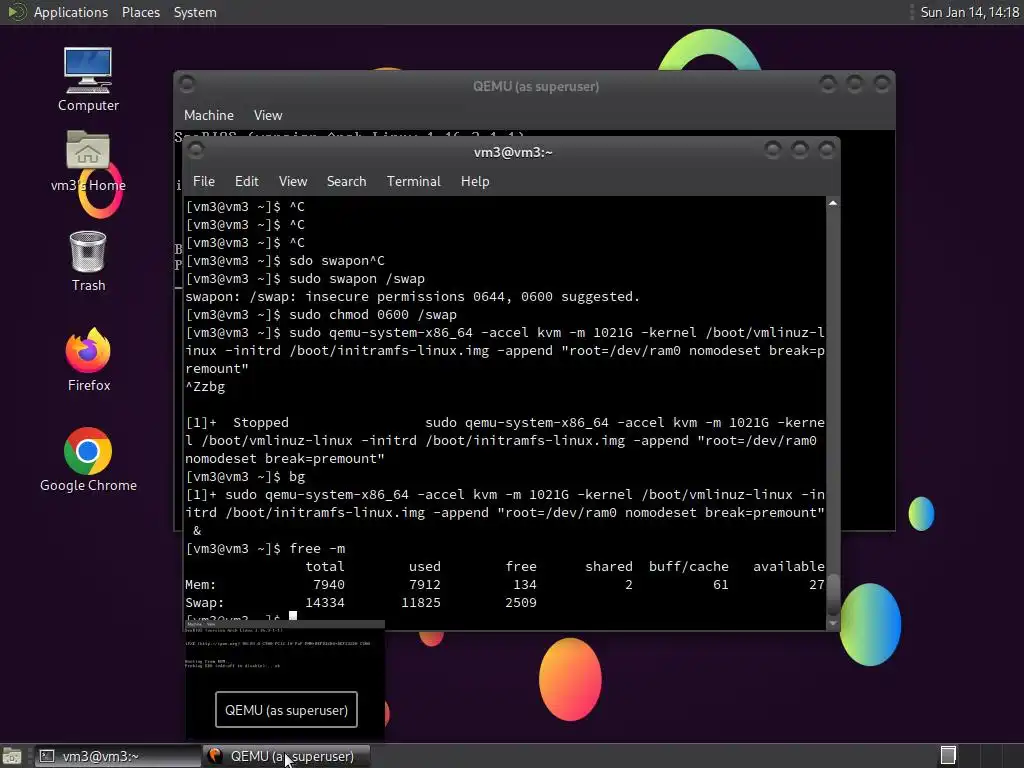This screenshot has width=1024, height=768.
Task: Click the workspace switcher icon in bottom panel
Action: coord(948,756)
